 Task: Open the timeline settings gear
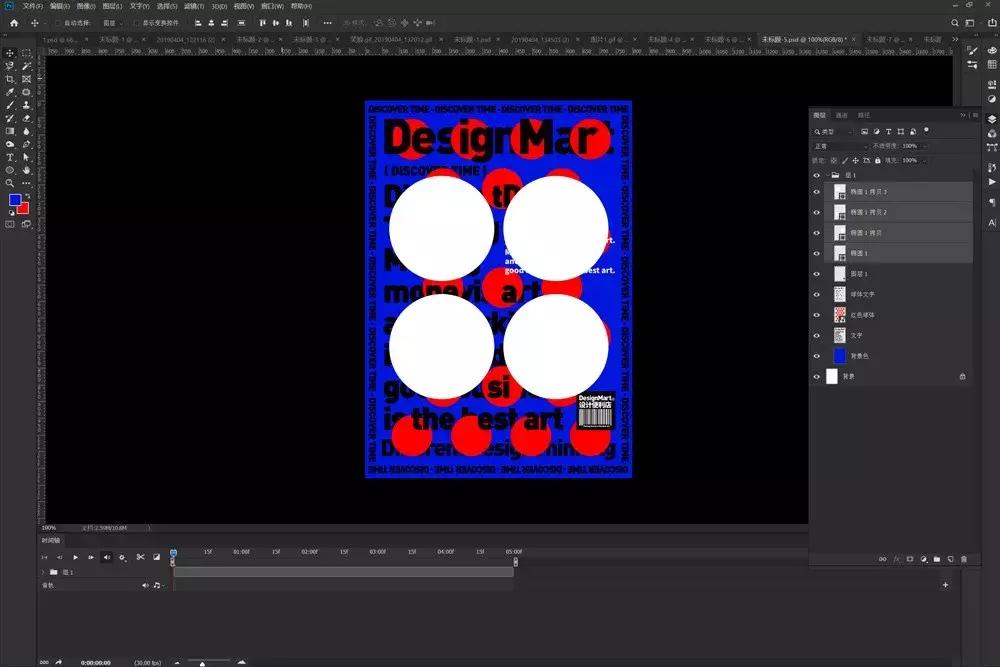pyautogui.click(x=122, y=557)
